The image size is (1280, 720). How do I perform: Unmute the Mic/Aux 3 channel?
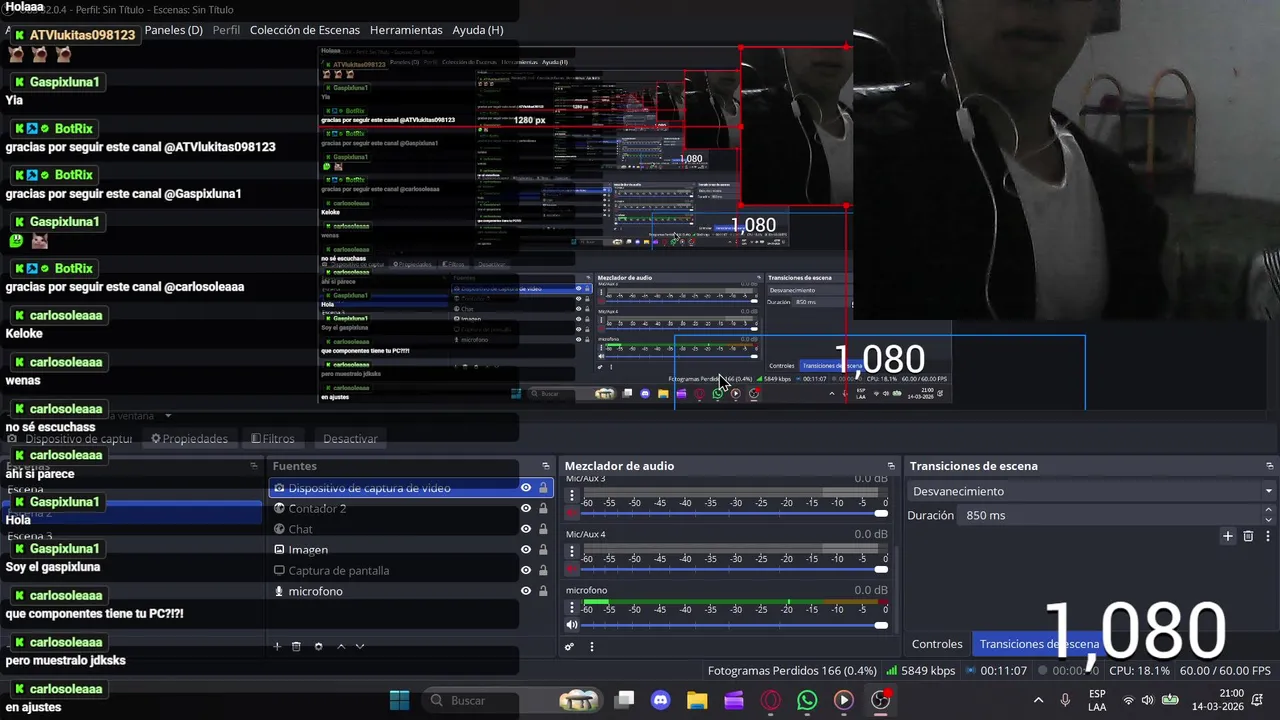572,513
